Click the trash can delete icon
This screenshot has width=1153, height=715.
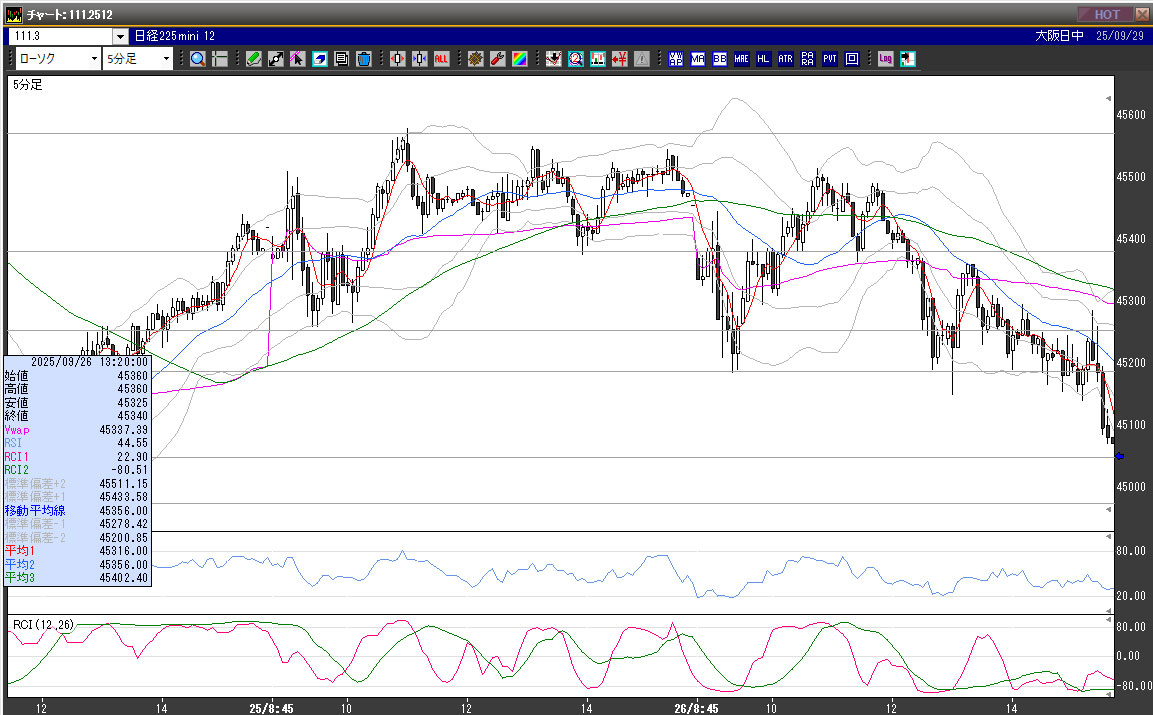[364, 59]
